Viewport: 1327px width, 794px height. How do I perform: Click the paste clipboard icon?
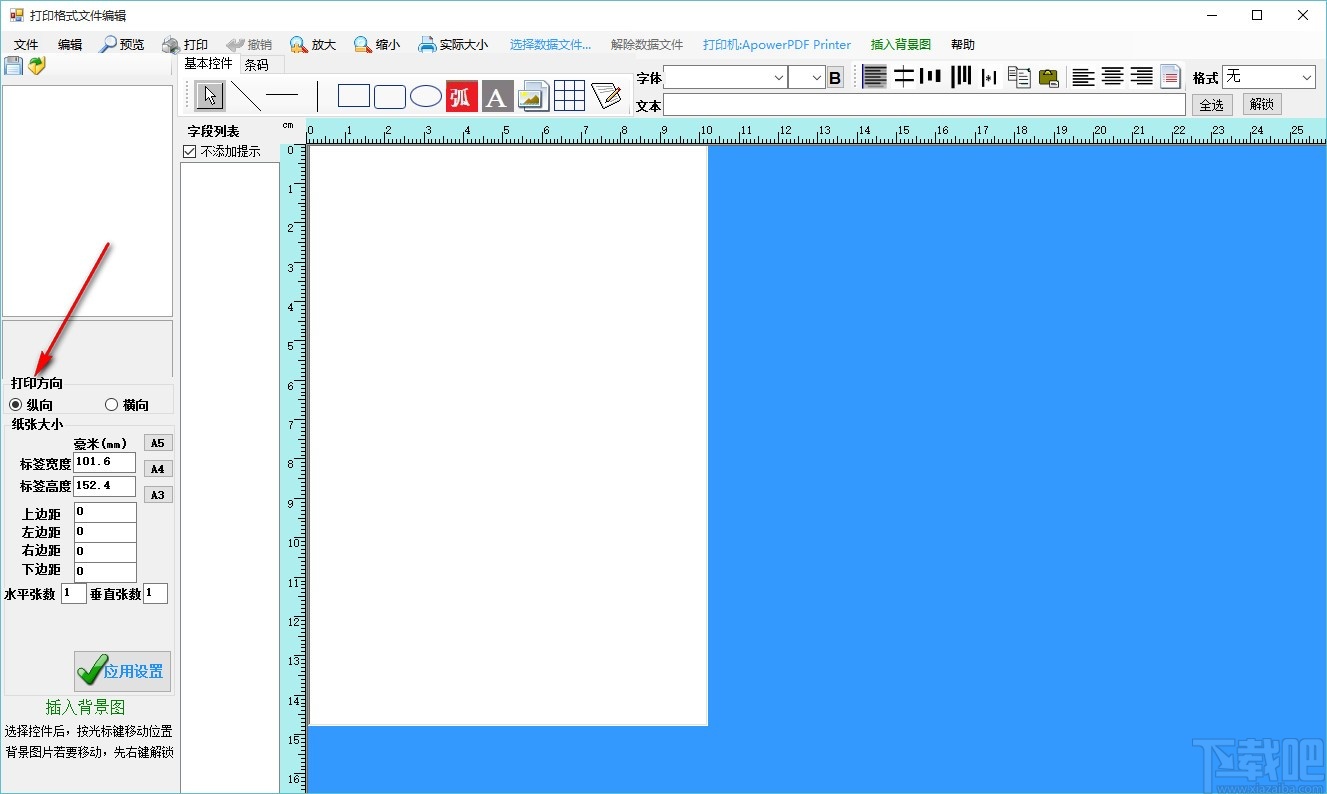coord(1048,77)
